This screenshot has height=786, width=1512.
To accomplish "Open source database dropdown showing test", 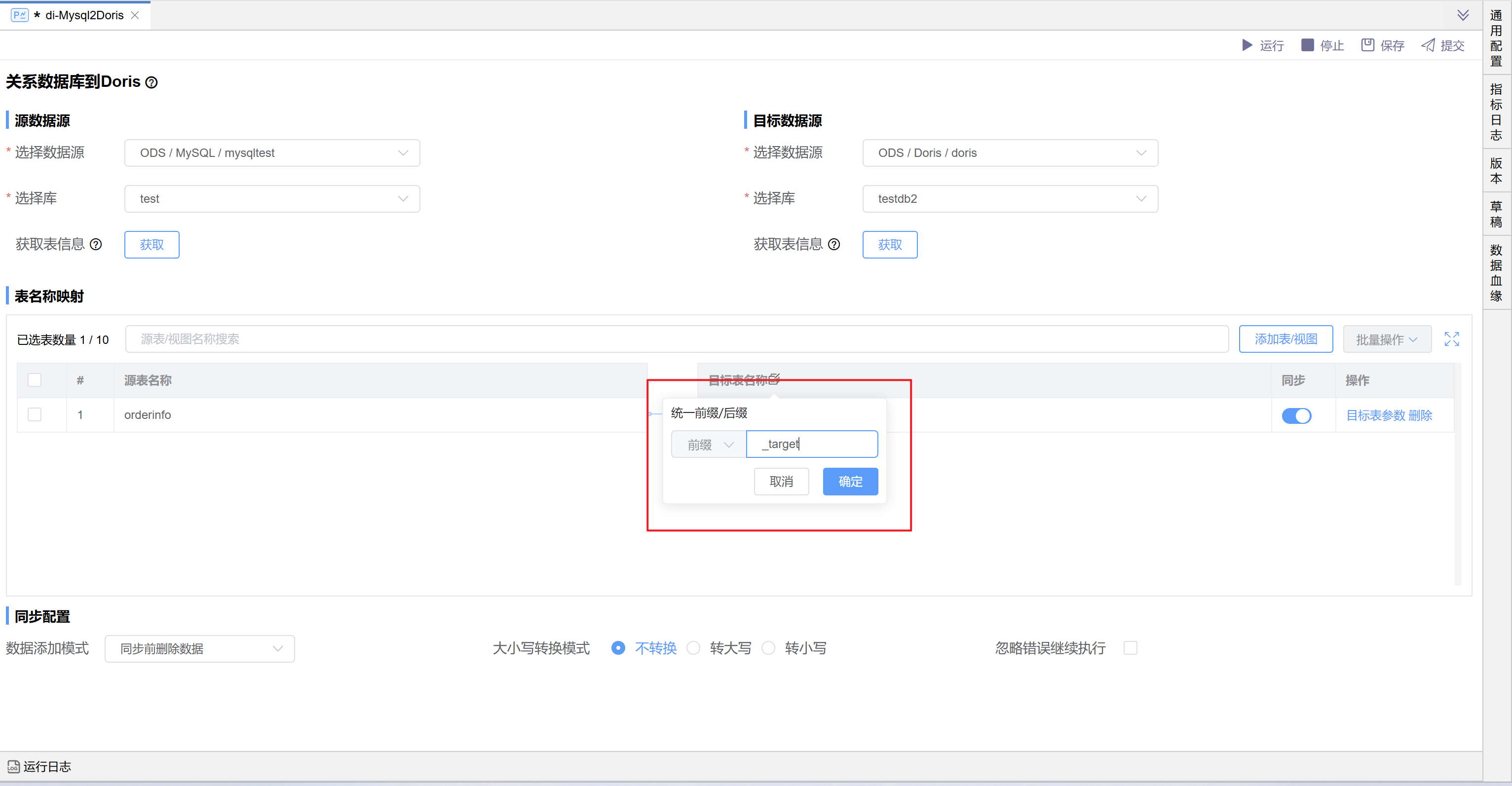I will (272, 199).
